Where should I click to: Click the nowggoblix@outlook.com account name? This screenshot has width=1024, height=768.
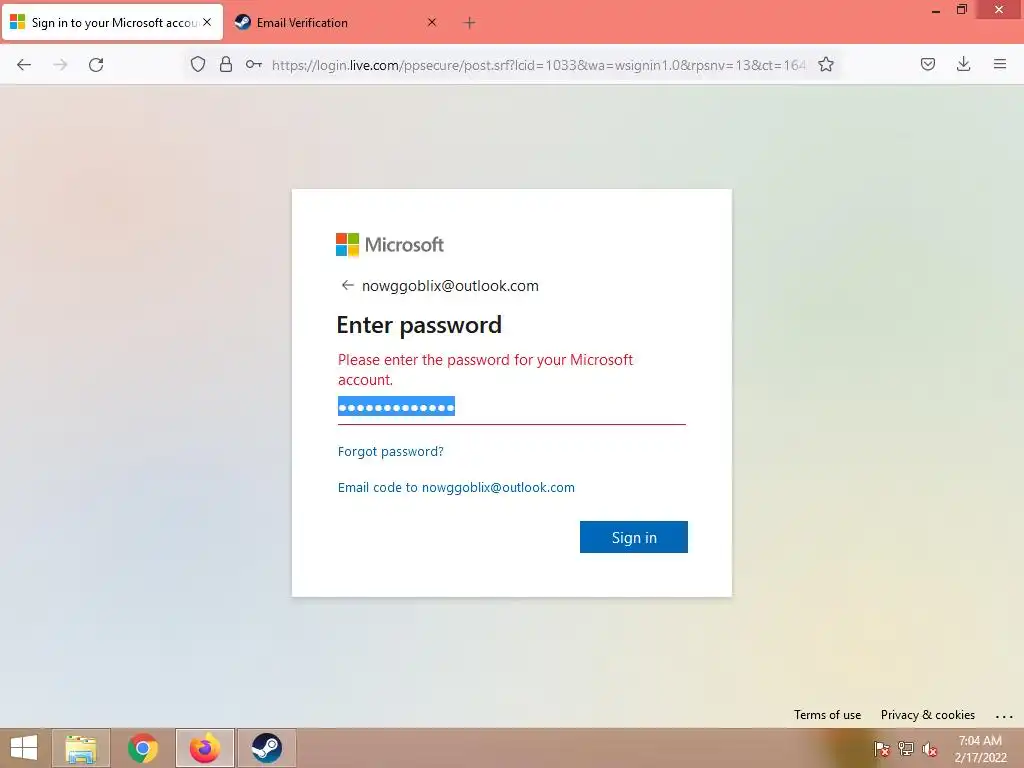coord(450,285)
